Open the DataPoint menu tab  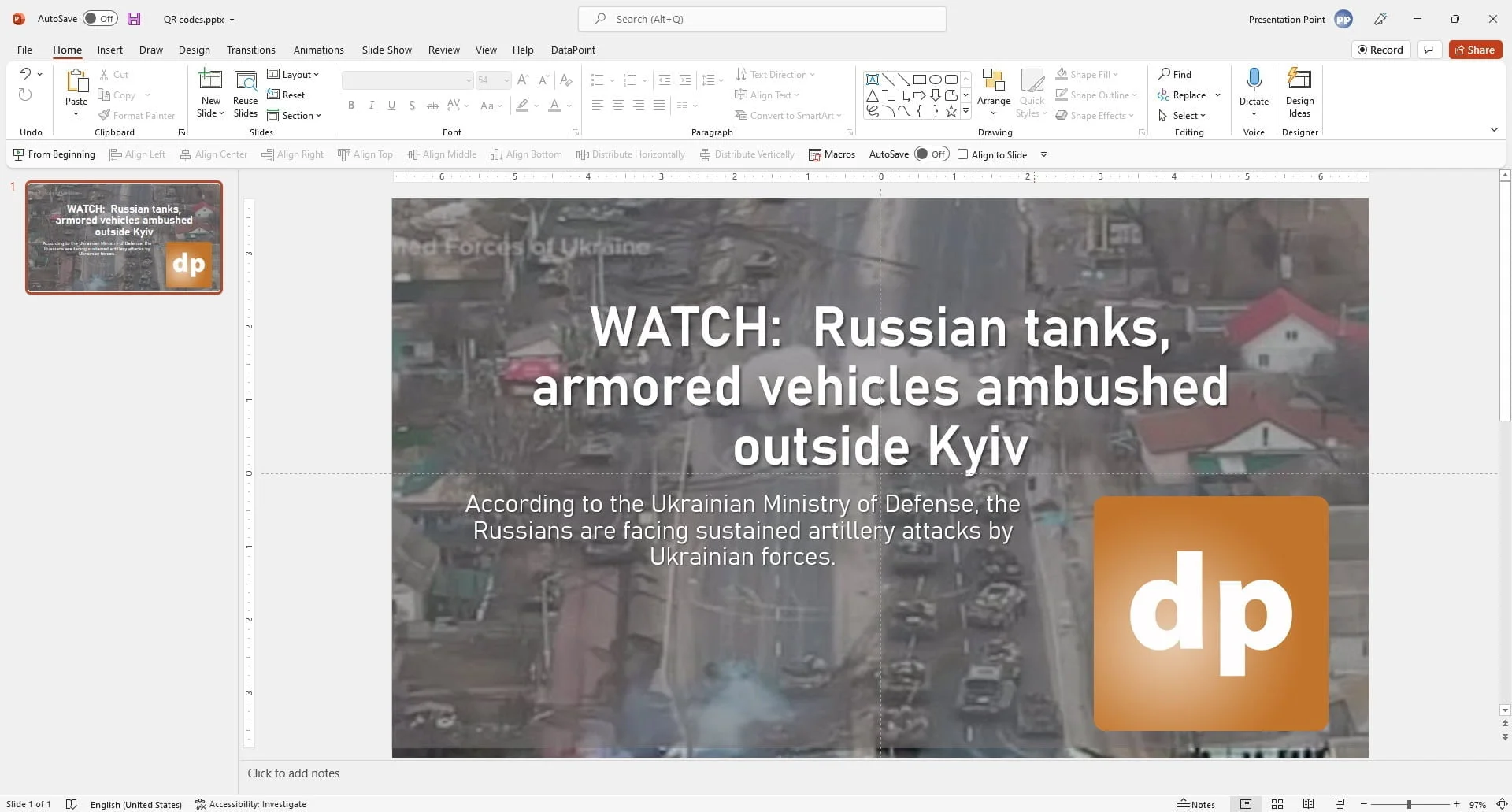click(x=573, y=50)
